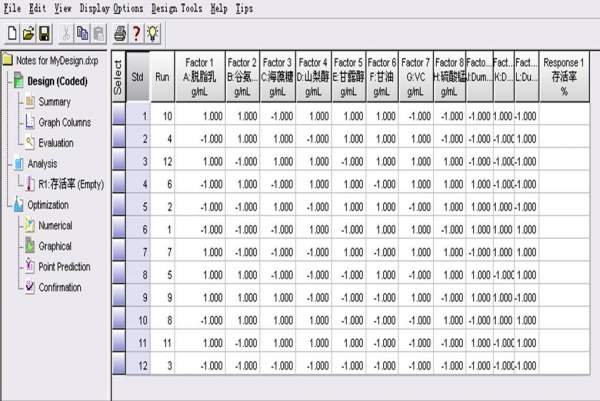Click the Graph Columns node icon
The width and height of the screenshot is (600, 401).
tap(30, 122)
